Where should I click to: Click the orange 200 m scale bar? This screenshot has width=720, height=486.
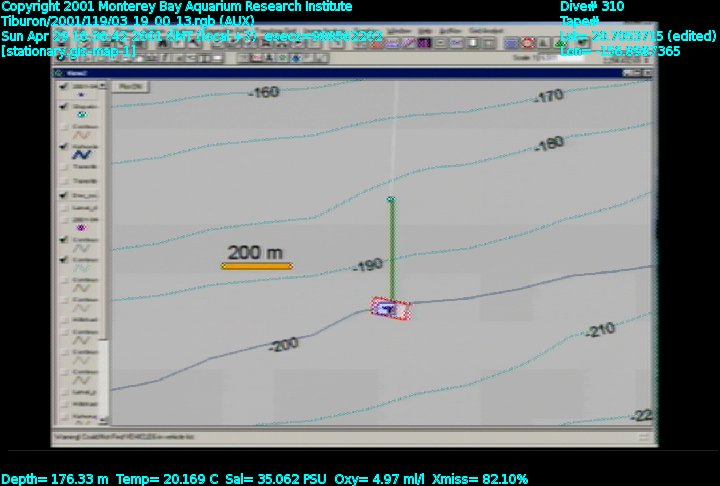click(257, 266)
